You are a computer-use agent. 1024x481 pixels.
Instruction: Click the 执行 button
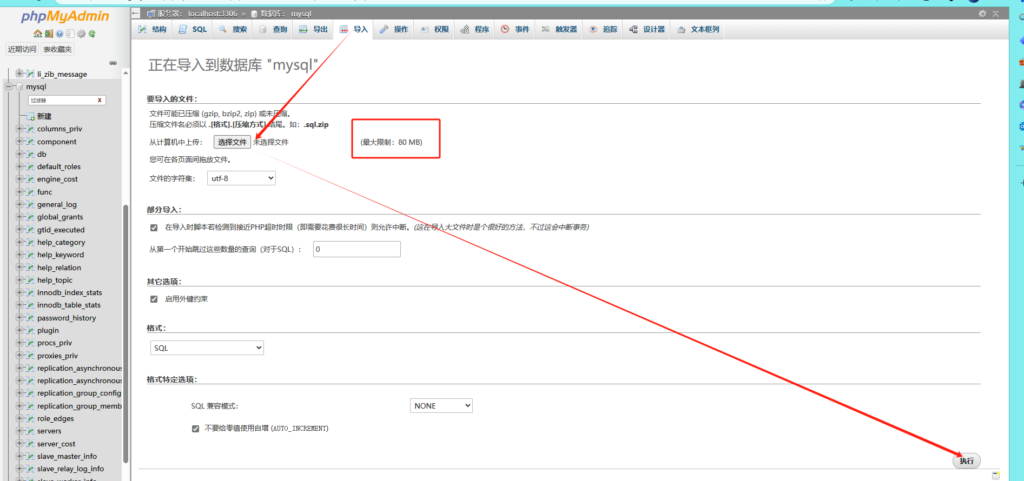click(967, 461)
